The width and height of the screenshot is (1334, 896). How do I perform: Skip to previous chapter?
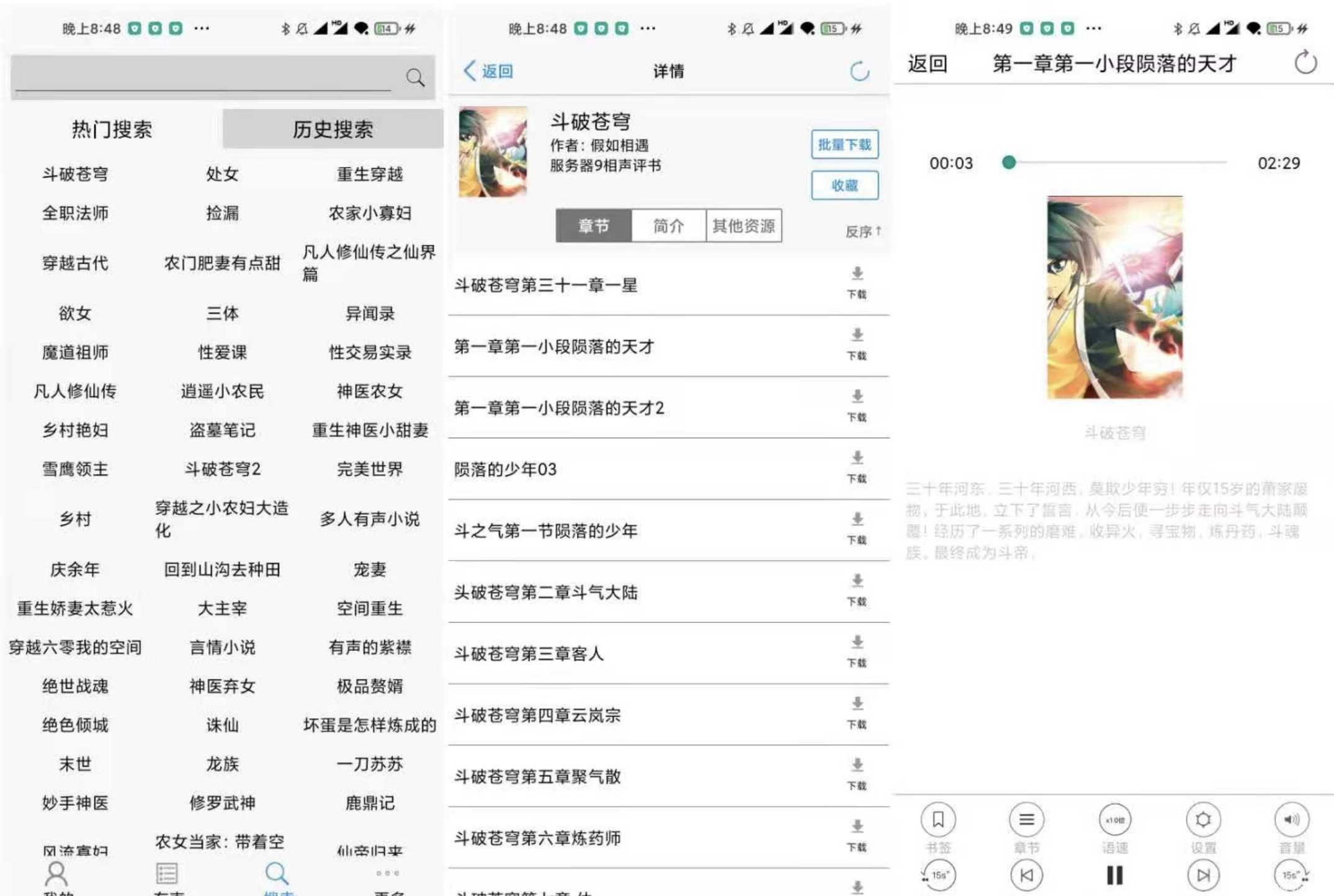1026,875
